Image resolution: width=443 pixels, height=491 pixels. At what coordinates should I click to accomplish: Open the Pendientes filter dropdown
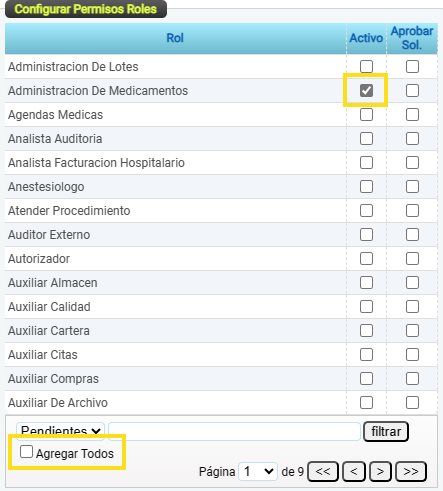(x=60, y=431)
